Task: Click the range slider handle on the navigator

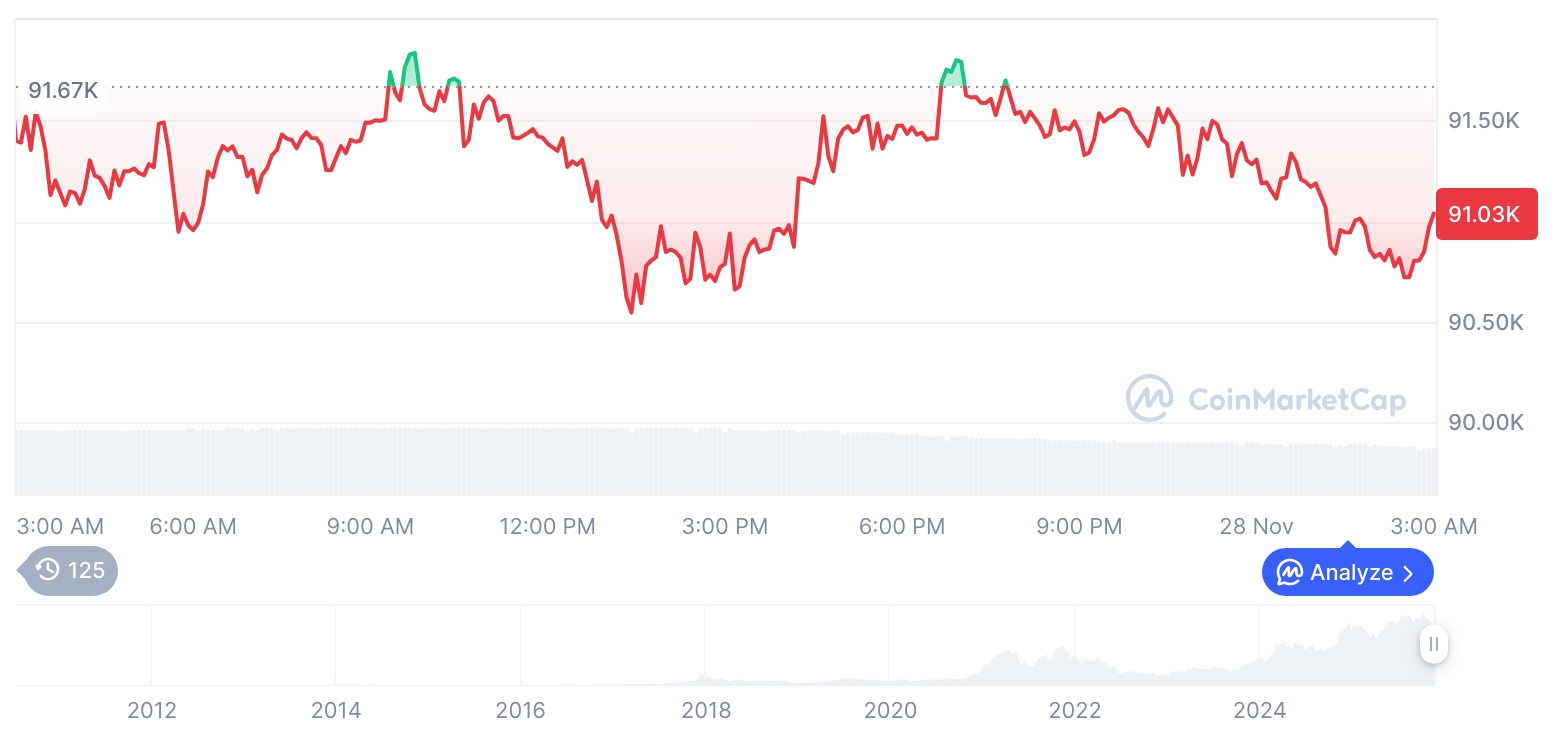Action: 1434,644
